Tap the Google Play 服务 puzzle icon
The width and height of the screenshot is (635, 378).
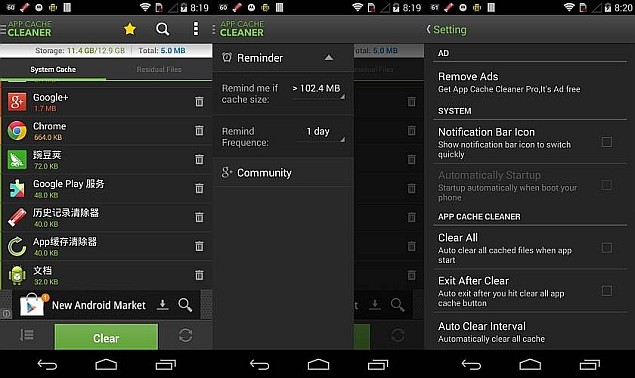(x=17, y=188)
